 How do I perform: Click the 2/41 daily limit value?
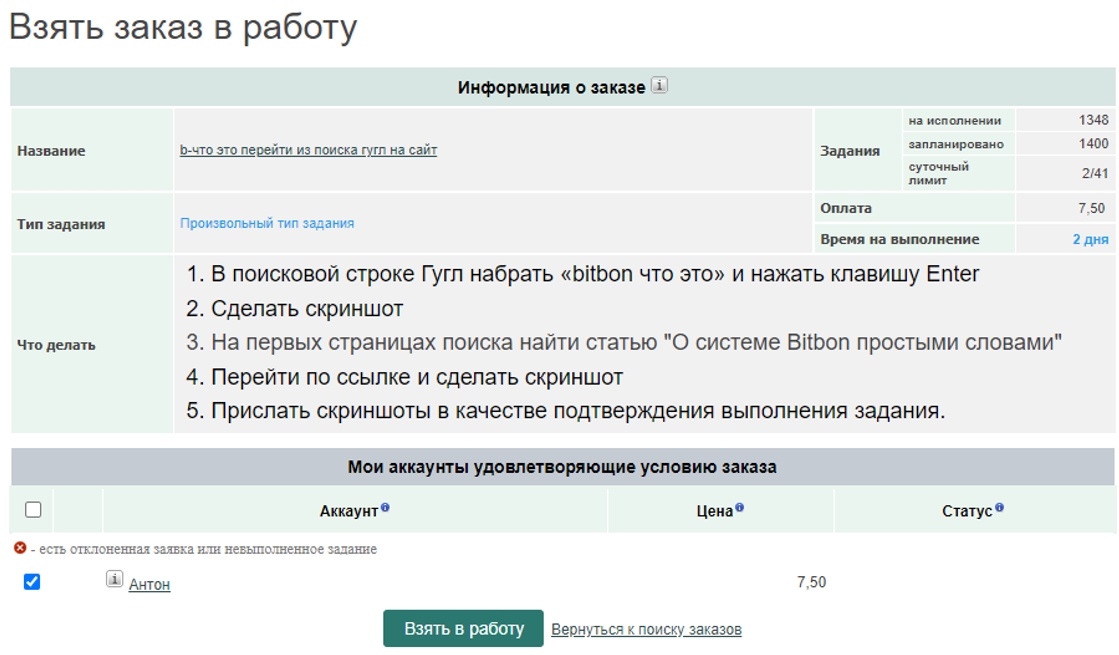pos(1095,173)
